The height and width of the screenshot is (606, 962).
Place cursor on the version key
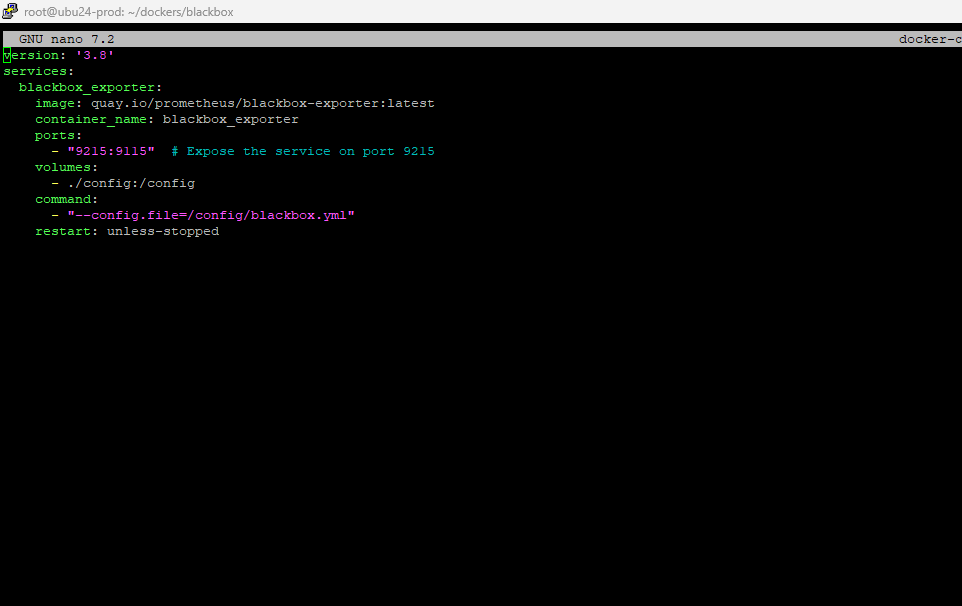(31, 55)
